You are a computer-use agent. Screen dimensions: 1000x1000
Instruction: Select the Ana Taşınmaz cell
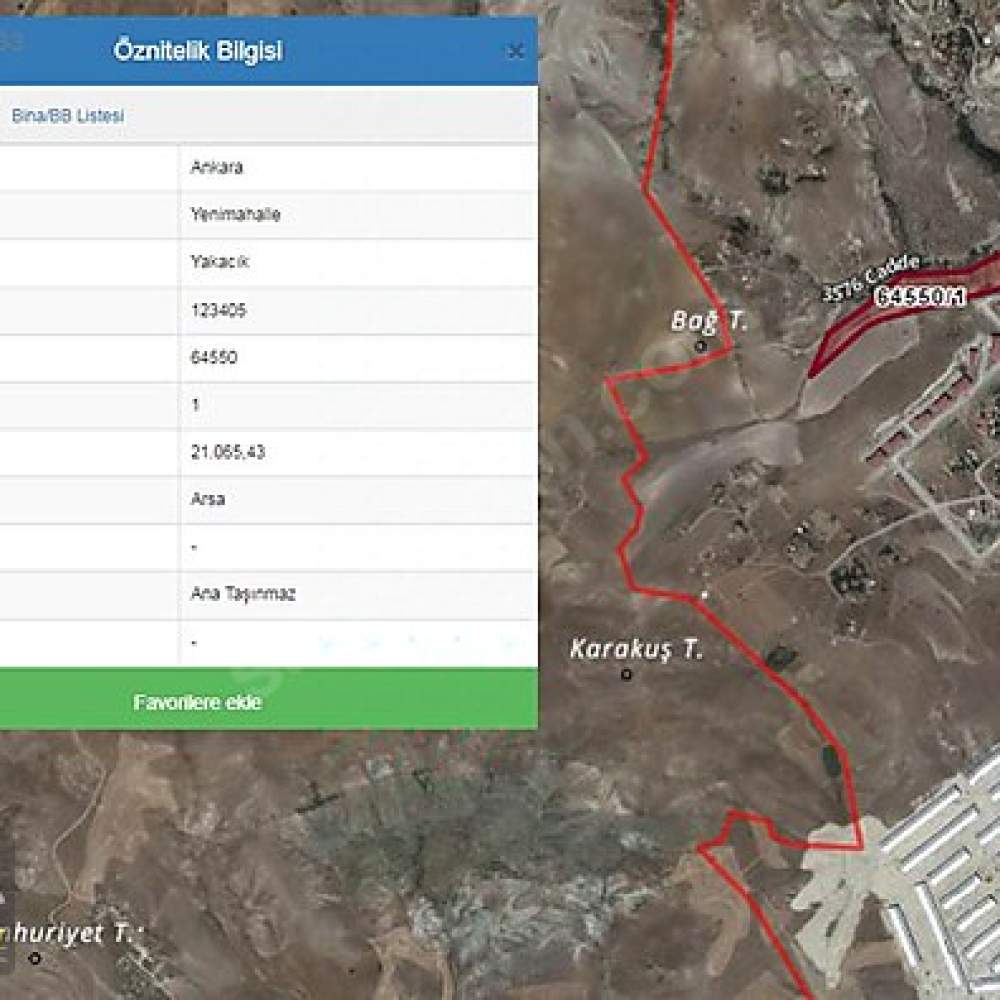click(x=358, y=594)
